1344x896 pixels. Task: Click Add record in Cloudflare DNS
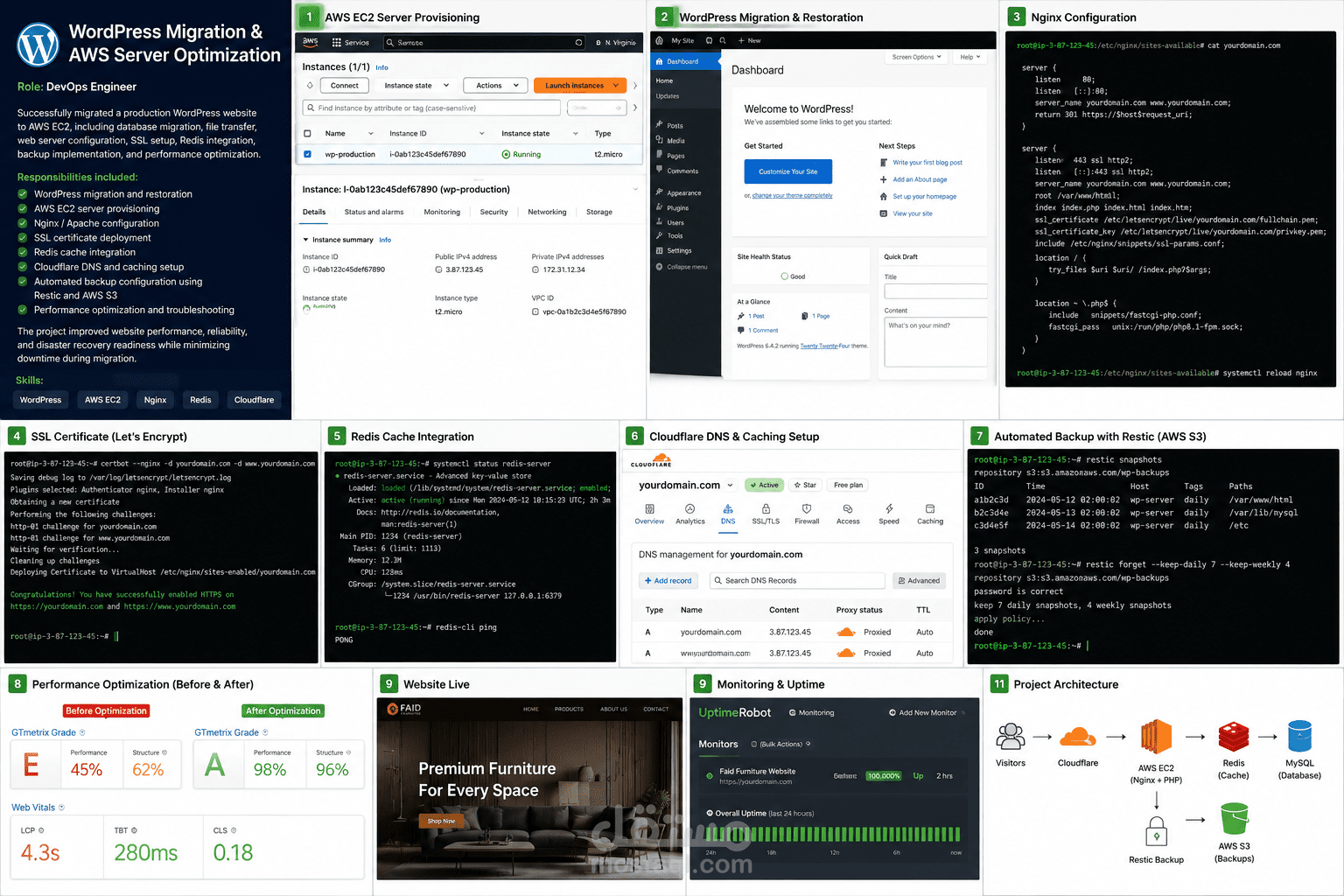[668, 580]
